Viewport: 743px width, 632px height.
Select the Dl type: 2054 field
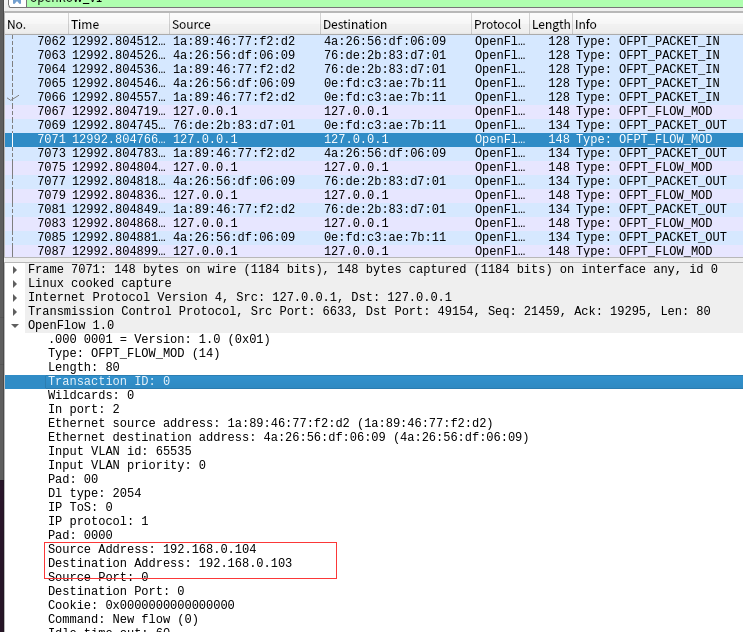(94, 493)
